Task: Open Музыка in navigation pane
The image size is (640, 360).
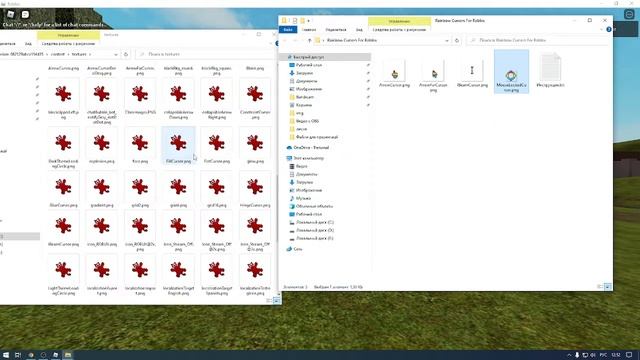Action: [x=300, y=198]
